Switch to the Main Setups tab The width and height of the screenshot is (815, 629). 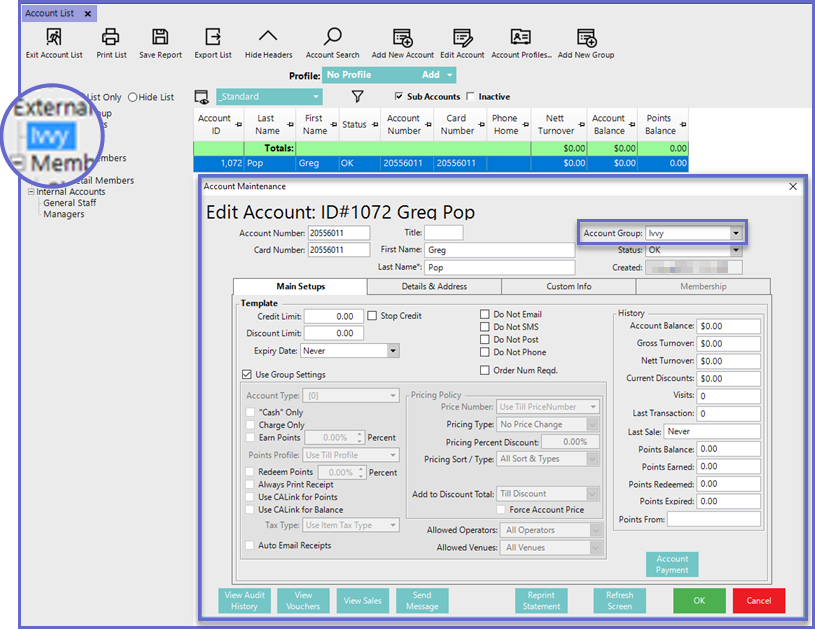point(300,286)
